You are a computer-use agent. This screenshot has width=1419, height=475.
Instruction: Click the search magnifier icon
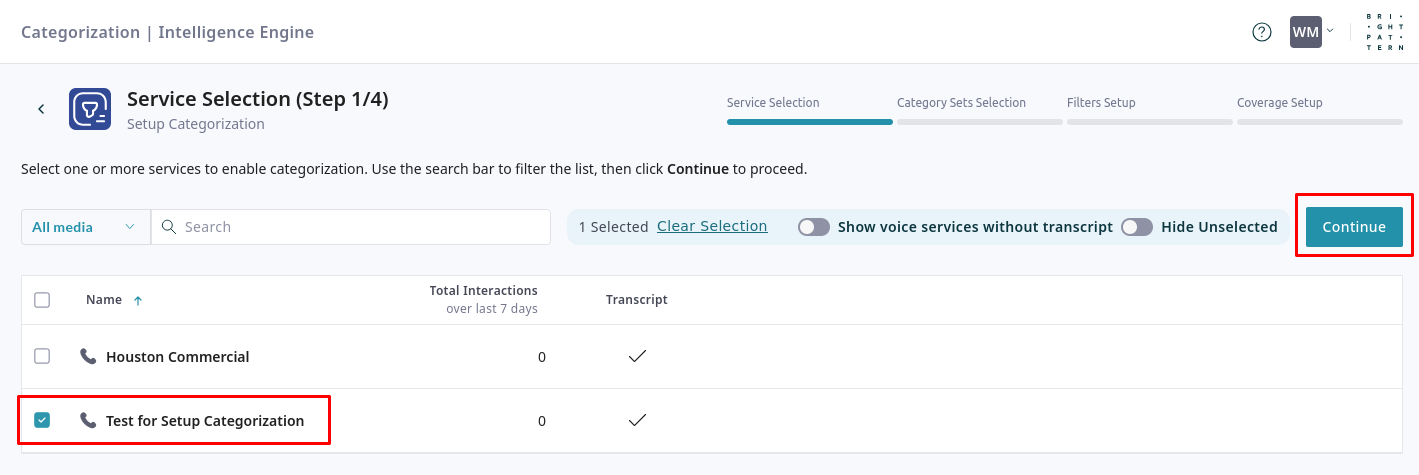pyautogui.click(x=169, y=227)
